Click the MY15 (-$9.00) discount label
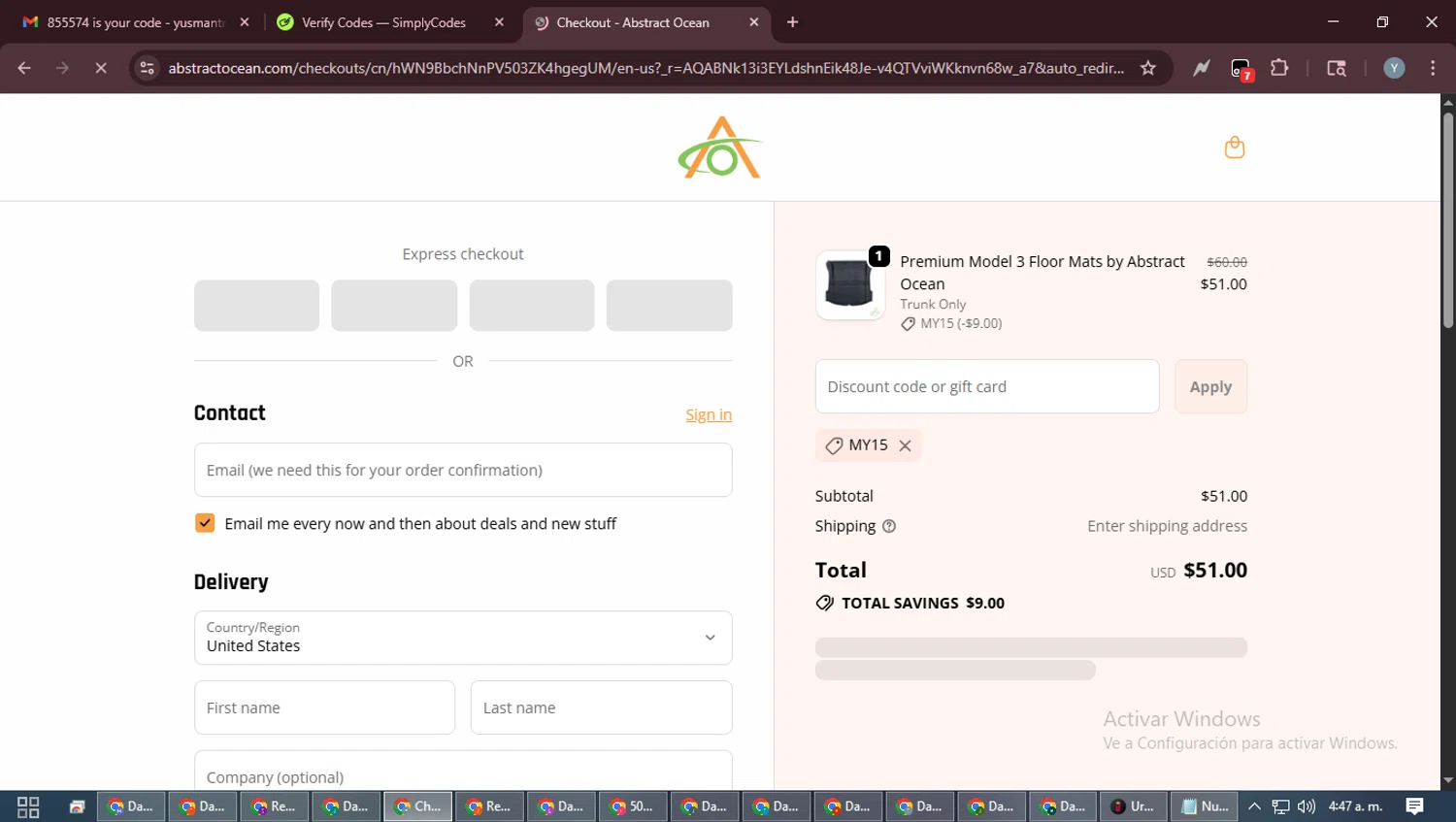Image resolution: width=1456 pixels, height=822 pixels. pyautogui.click(x=951, y=324)
